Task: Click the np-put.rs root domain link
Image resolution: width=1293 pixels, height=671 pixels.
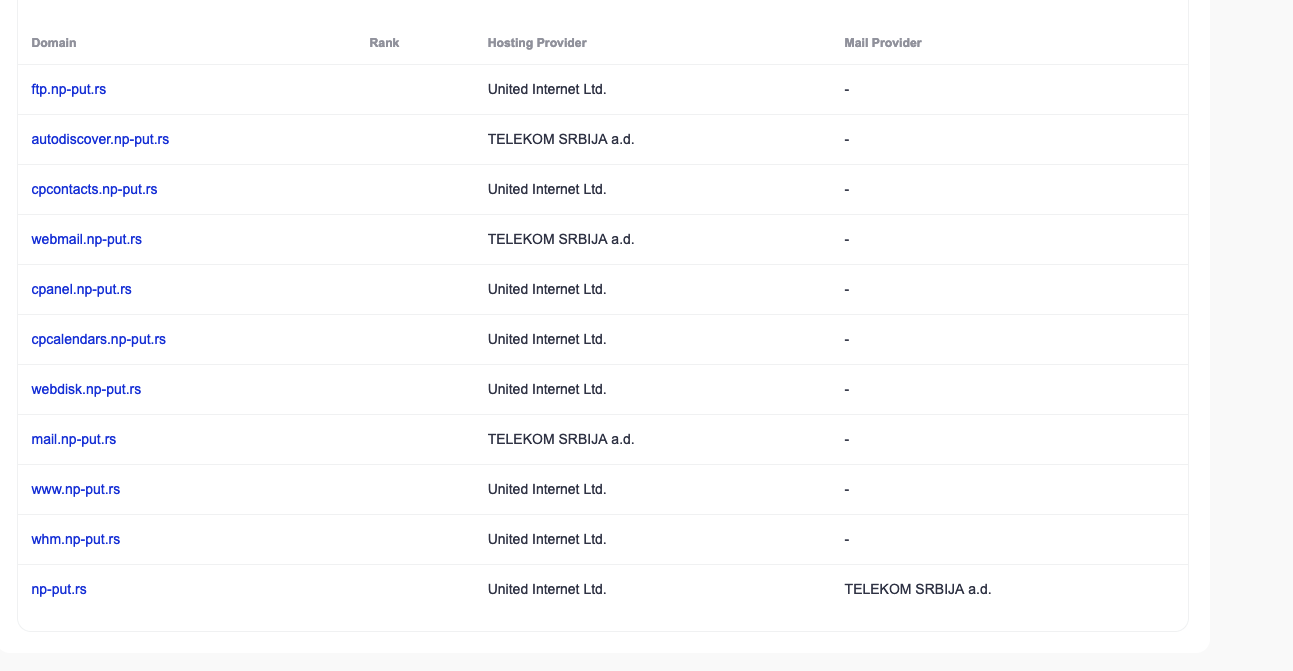Action: point(59,589)
